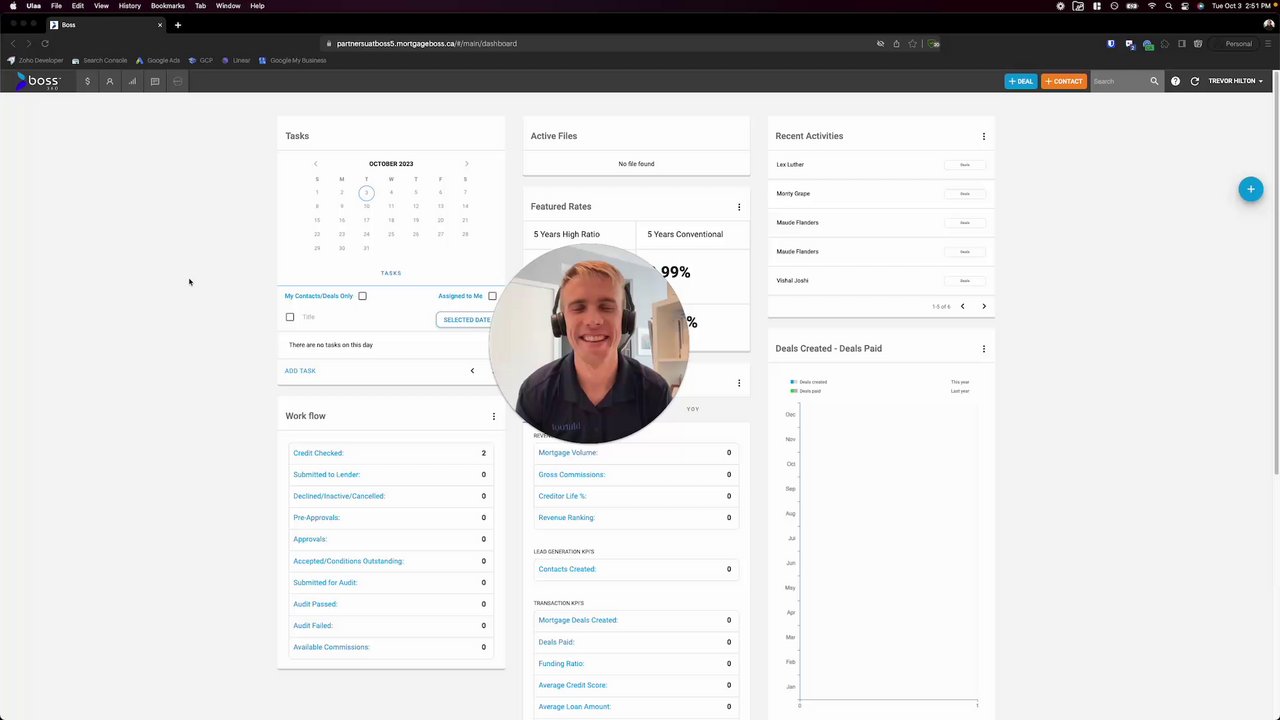Click the orange + CONTACT button
This screenshot has width=1280, height=720.
tap(1064, 81)
